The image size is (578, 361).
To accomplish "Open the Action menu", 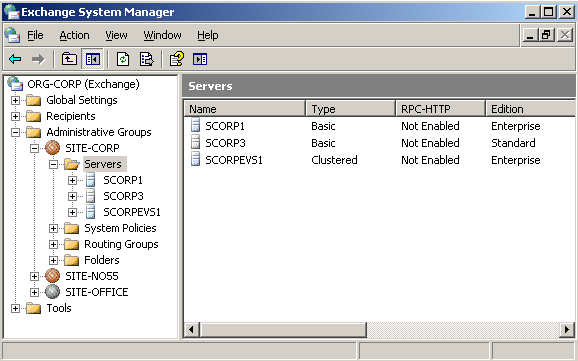I will [74, 35].
